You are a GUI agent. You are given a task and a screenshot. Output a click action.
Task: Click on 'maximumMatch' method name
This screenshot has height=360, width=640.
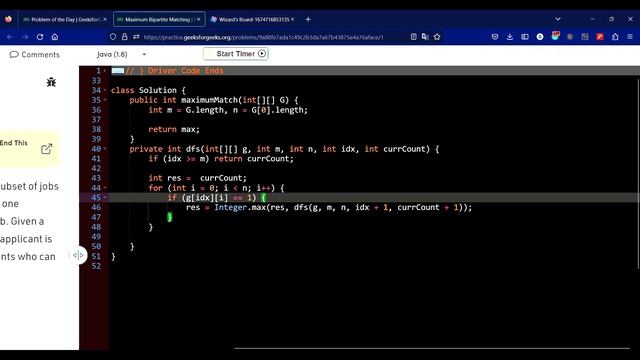coord(209,100)
